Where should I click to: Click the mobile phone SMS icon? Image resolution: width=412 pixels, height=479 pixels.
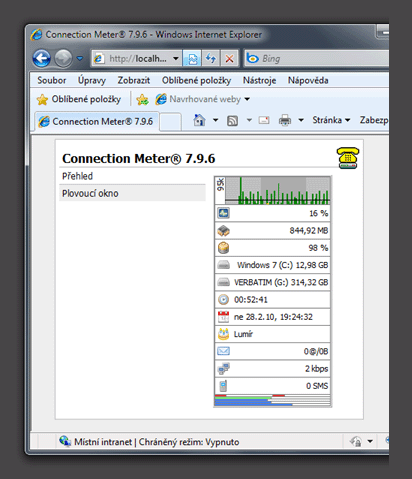point(223,386)
